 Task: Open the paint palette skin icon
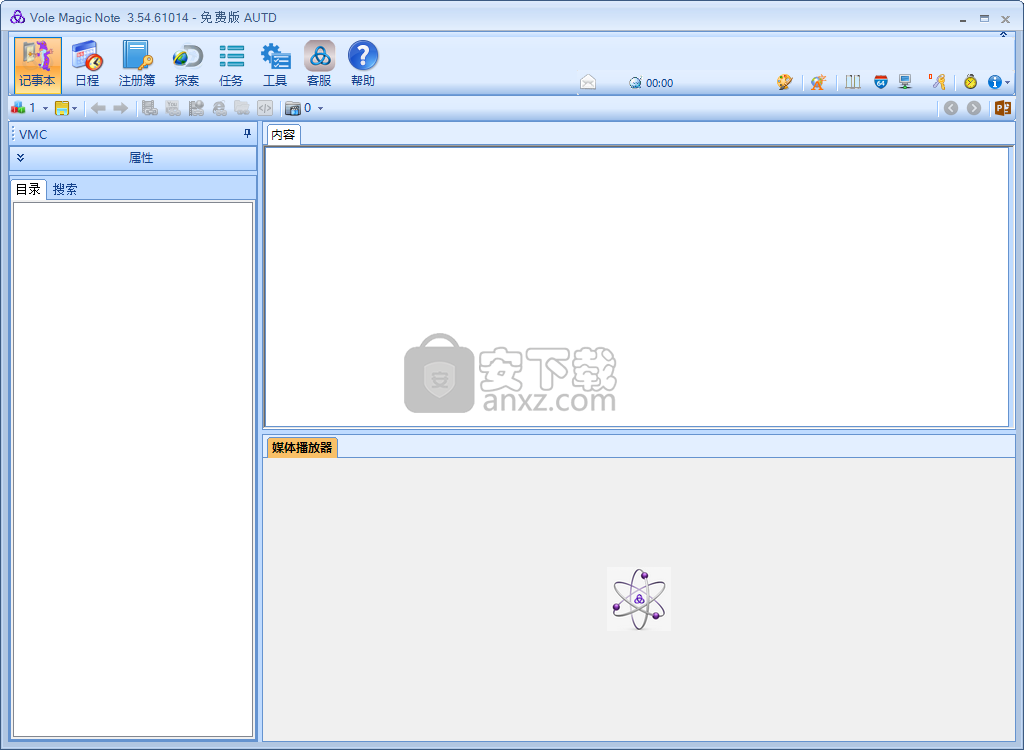tap(784, 82)
